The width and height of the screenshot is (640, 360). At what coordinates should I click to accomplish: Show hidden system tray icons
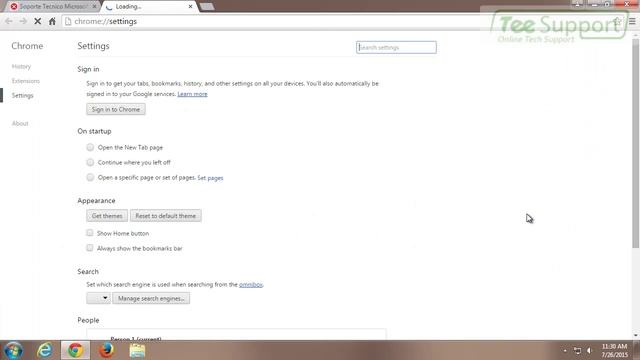pos(565,351)
